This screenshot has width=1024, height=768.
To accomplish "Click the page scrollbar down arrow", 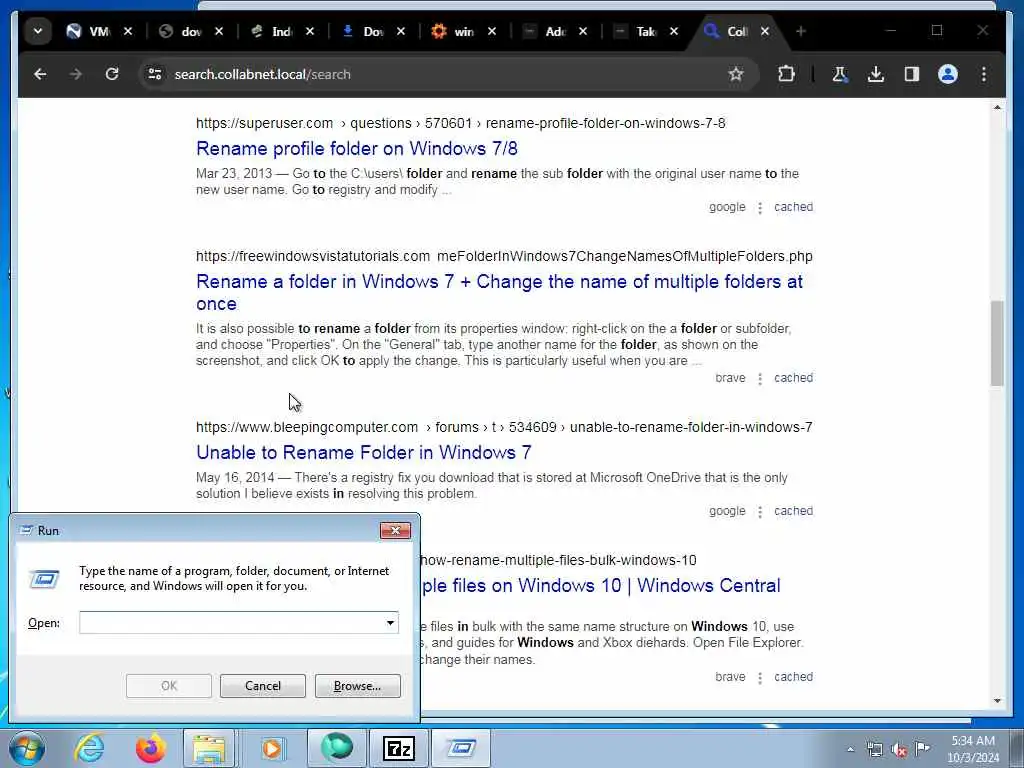I will (x=997, y=701).
